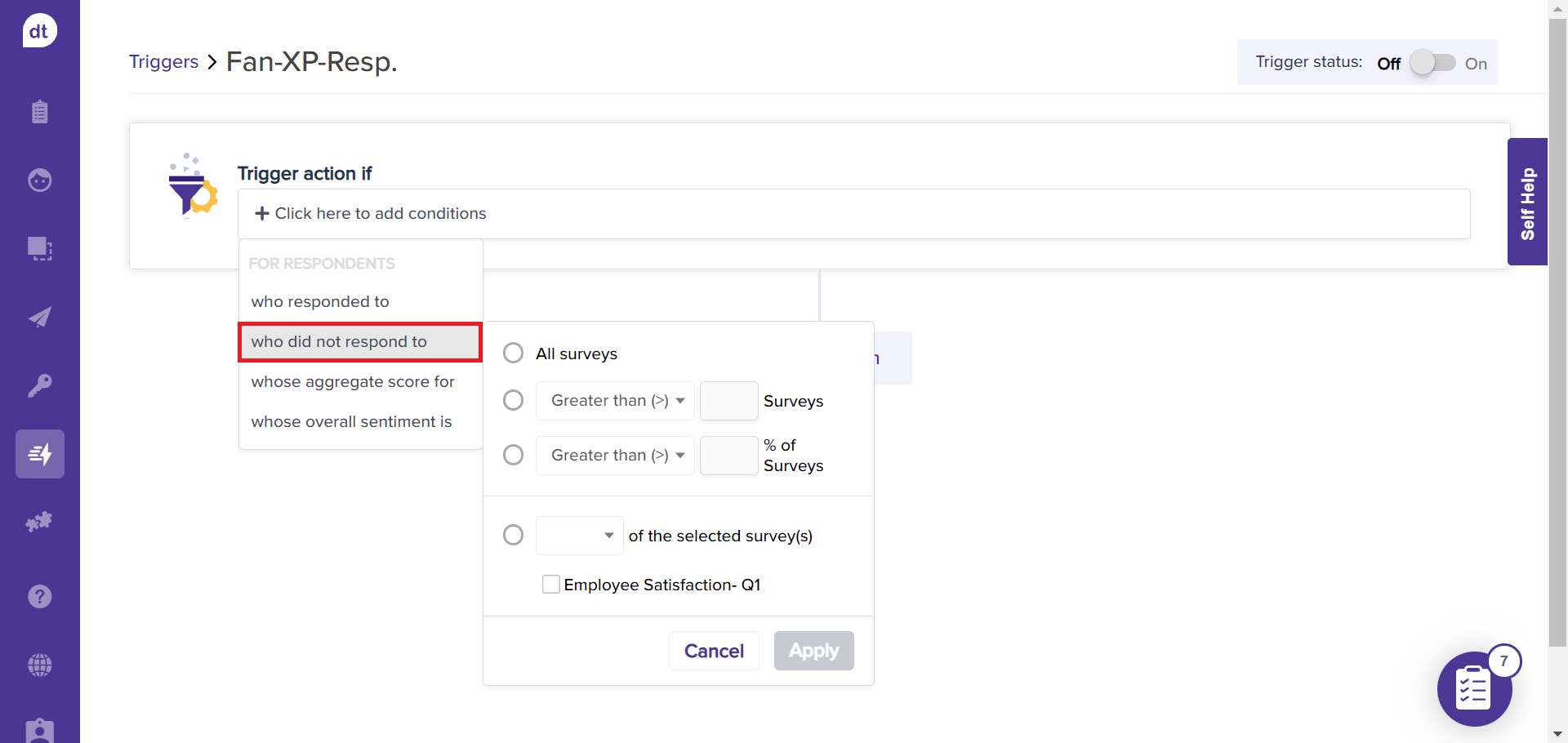Open the empty dropdown before selected survey(s)

579,536
